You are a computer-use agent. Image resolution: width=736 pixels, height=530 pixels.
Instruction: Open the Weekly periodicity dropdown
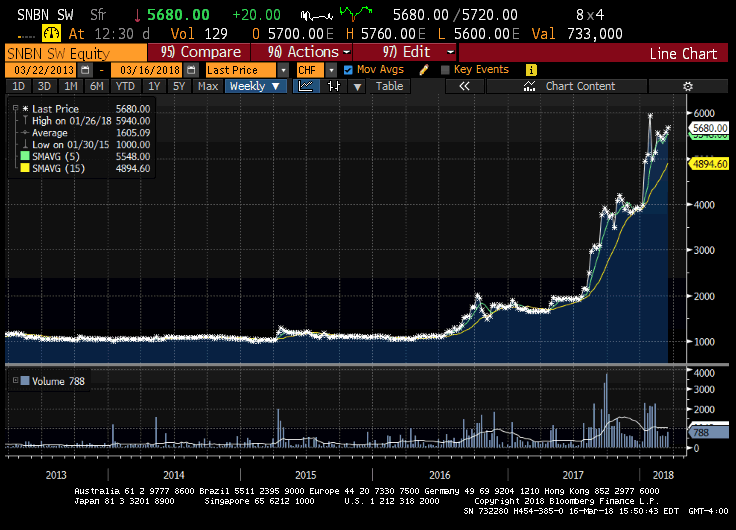[255, 86]
